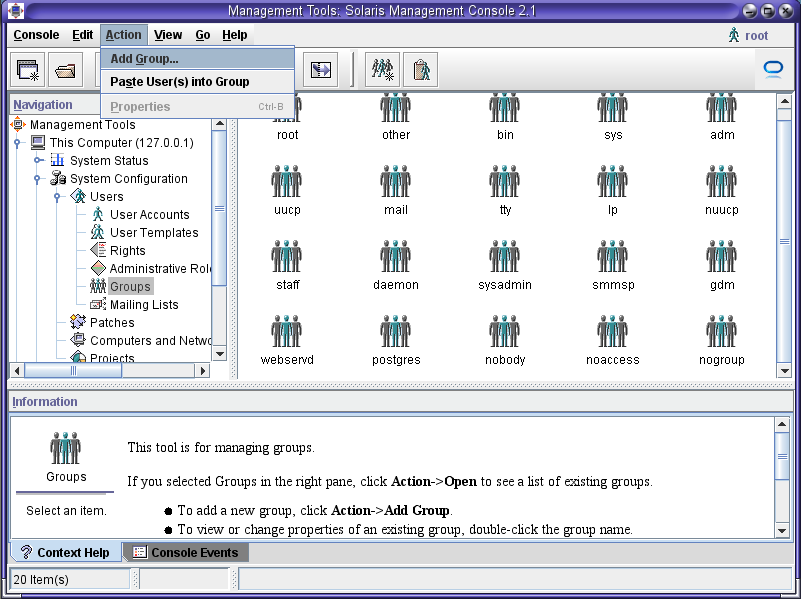Click the new console toolbar icon
Viewport: 801px width, 599px height.
(x=28, y=70)
